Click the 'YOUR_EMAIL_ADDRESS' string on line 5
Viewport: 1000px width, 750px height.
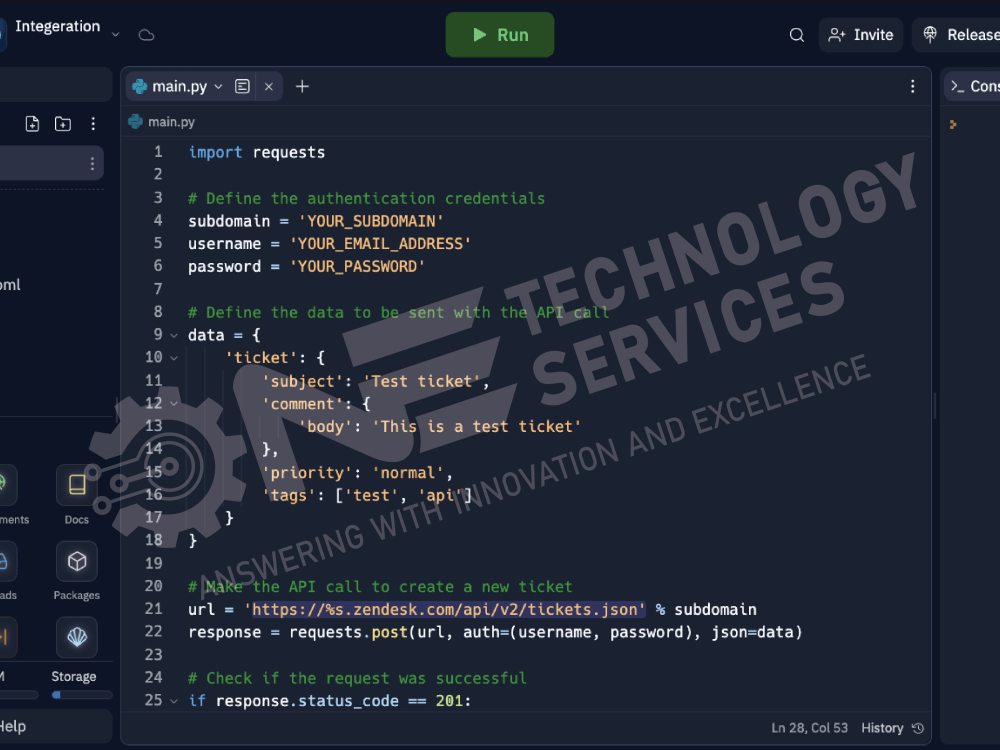[380, 244]
